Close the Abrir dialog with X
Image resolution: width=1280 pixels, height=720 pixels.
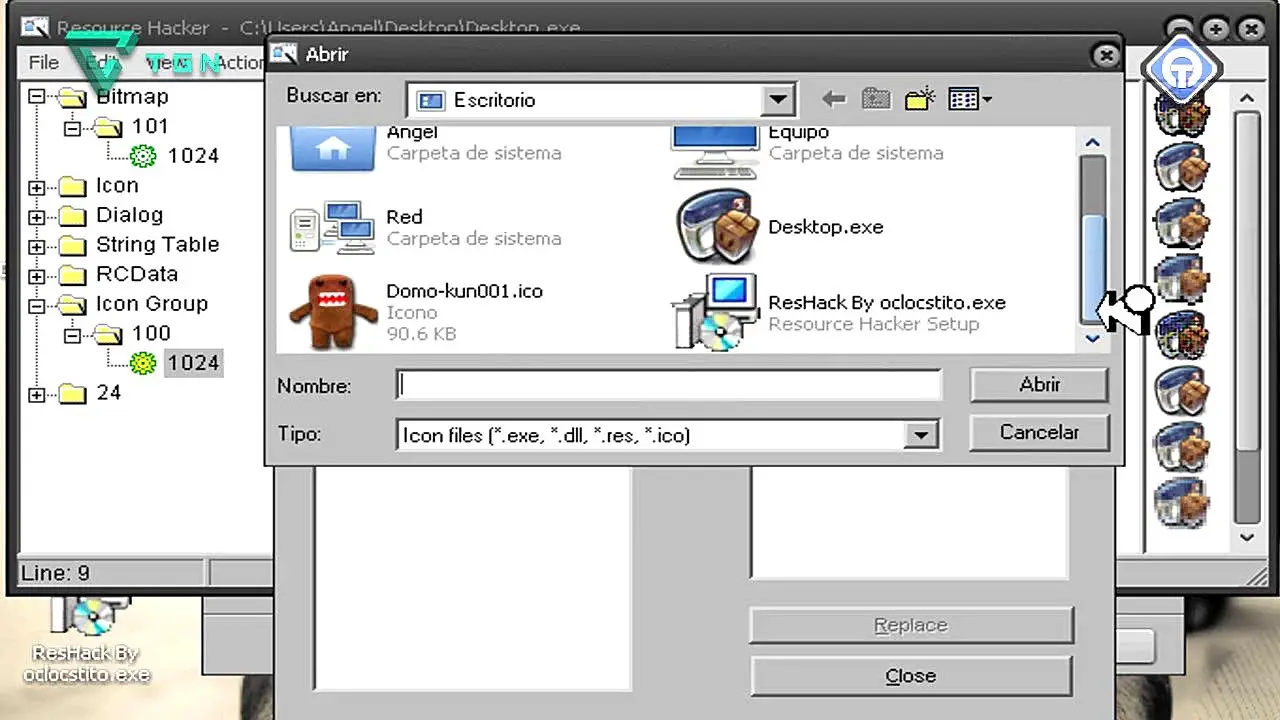click(x=1106, y=56)
